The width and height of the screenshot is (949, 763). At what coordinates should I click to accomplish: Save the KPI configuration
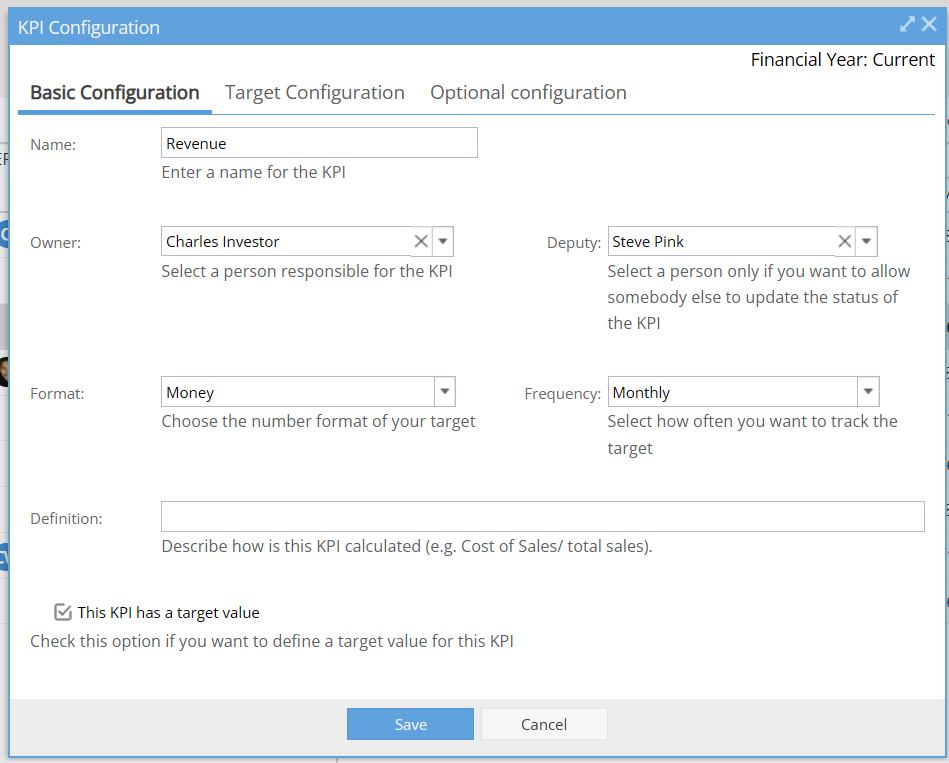coord(410,724)
